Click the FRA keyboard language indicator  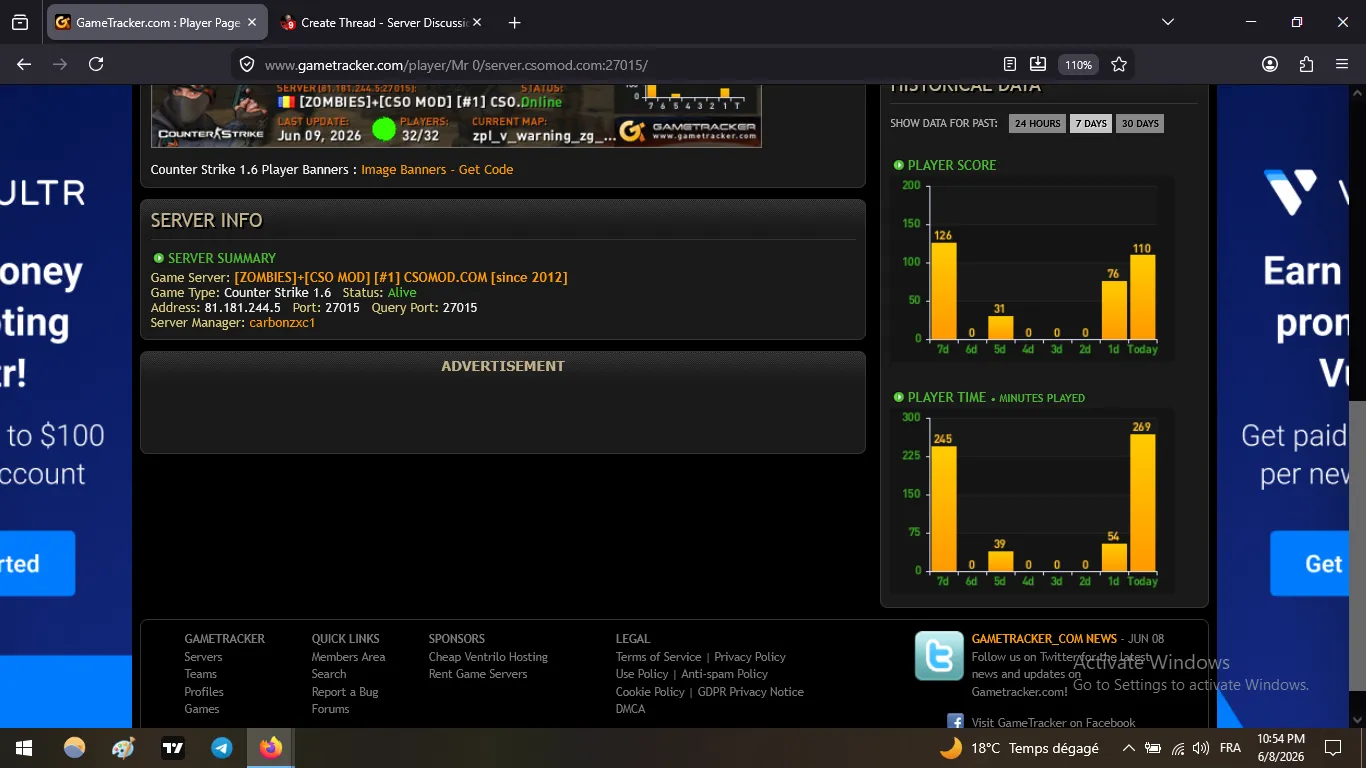(x=1231, y=748)
